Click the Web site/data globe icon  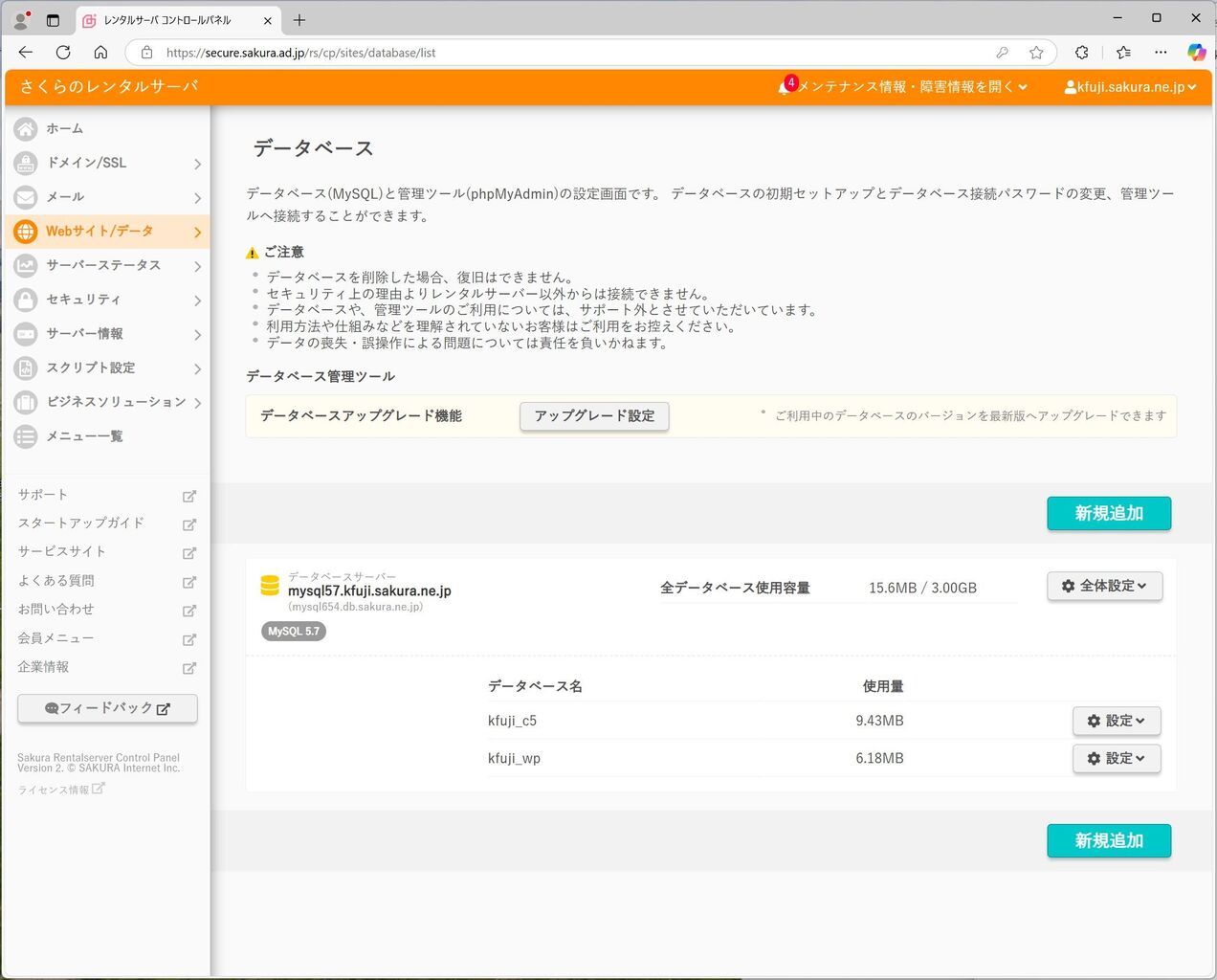click(26, 231)
